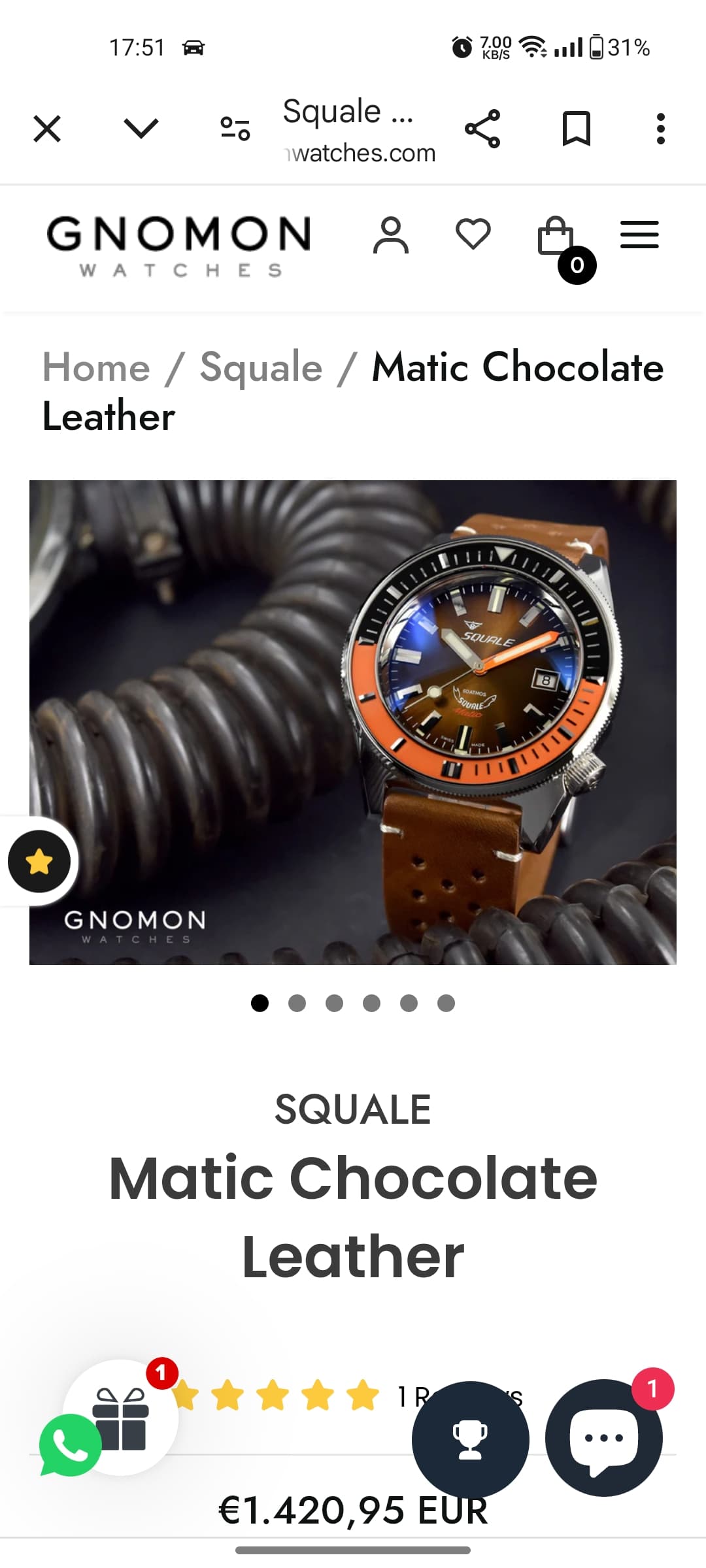
Task: Open the browser three-dot overflow menu
Action: click(x=661, y=129)
